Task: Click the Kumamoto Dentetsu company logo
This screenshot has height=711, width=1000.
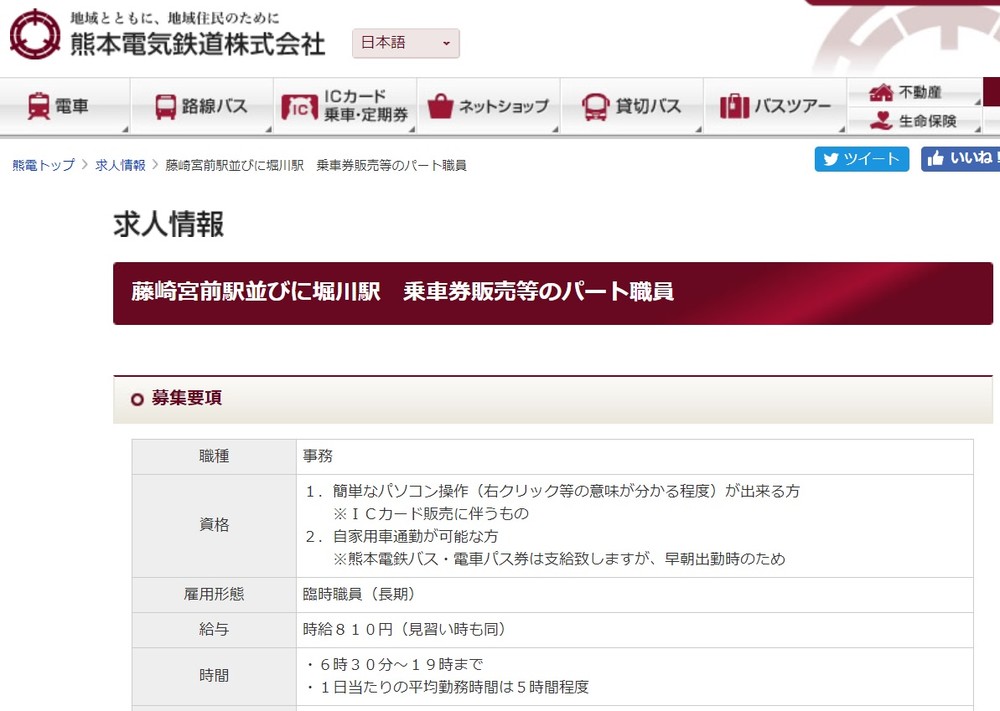Action: (x=35, y=34)
